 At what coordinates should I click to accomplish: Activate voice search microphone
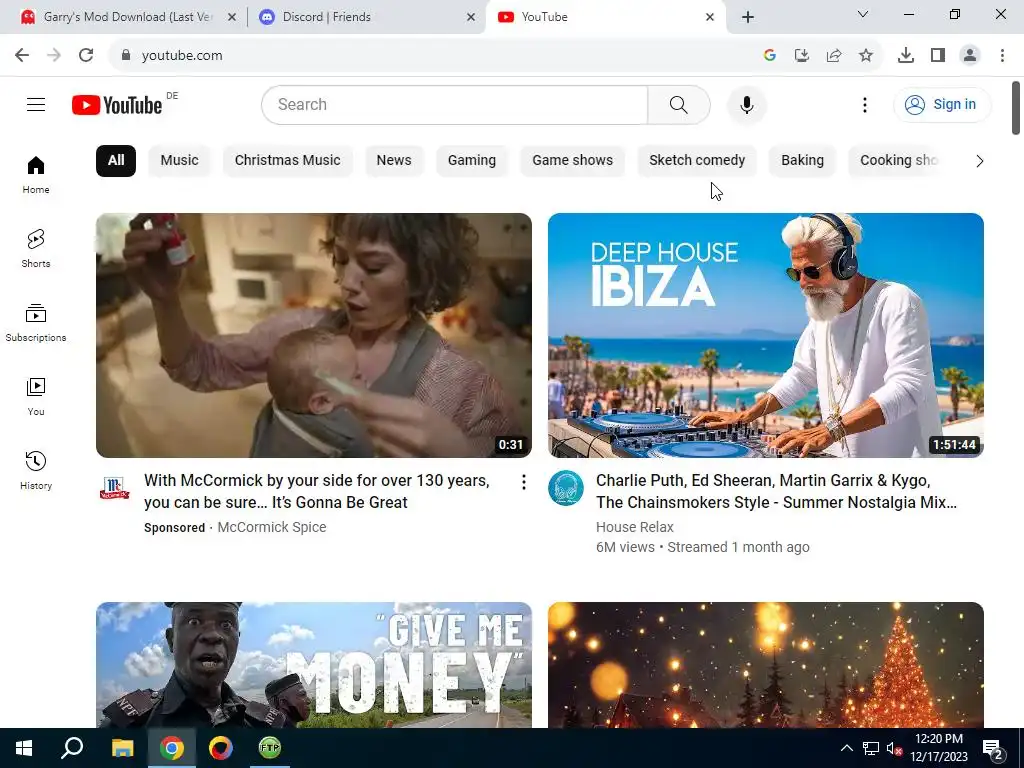click(x=746, y=104)
